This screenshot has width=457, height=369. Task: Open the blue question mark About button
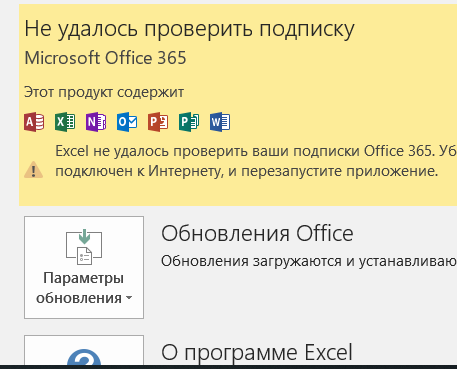pos(84,357)
